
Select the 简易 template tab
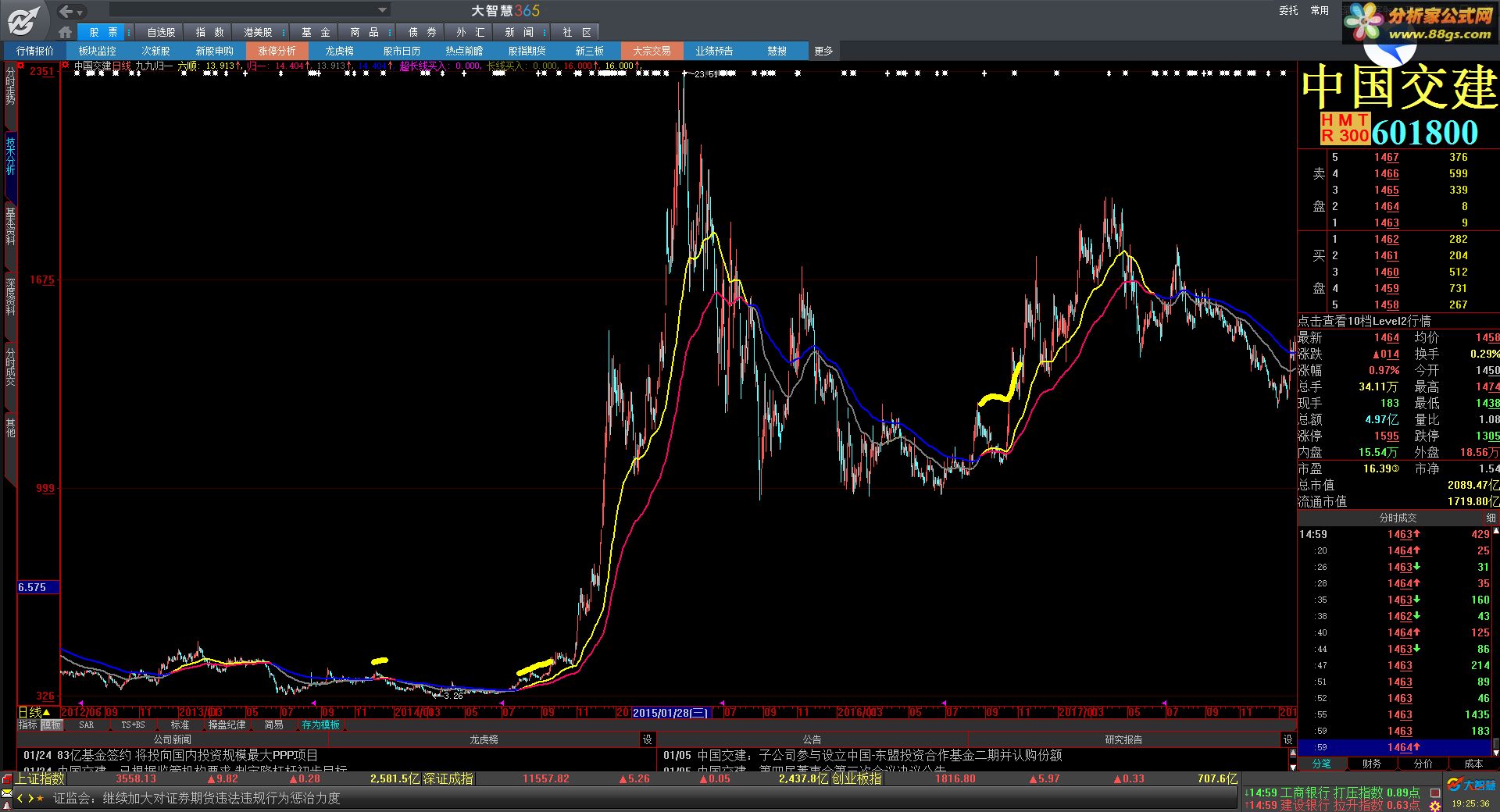[273, 725]
